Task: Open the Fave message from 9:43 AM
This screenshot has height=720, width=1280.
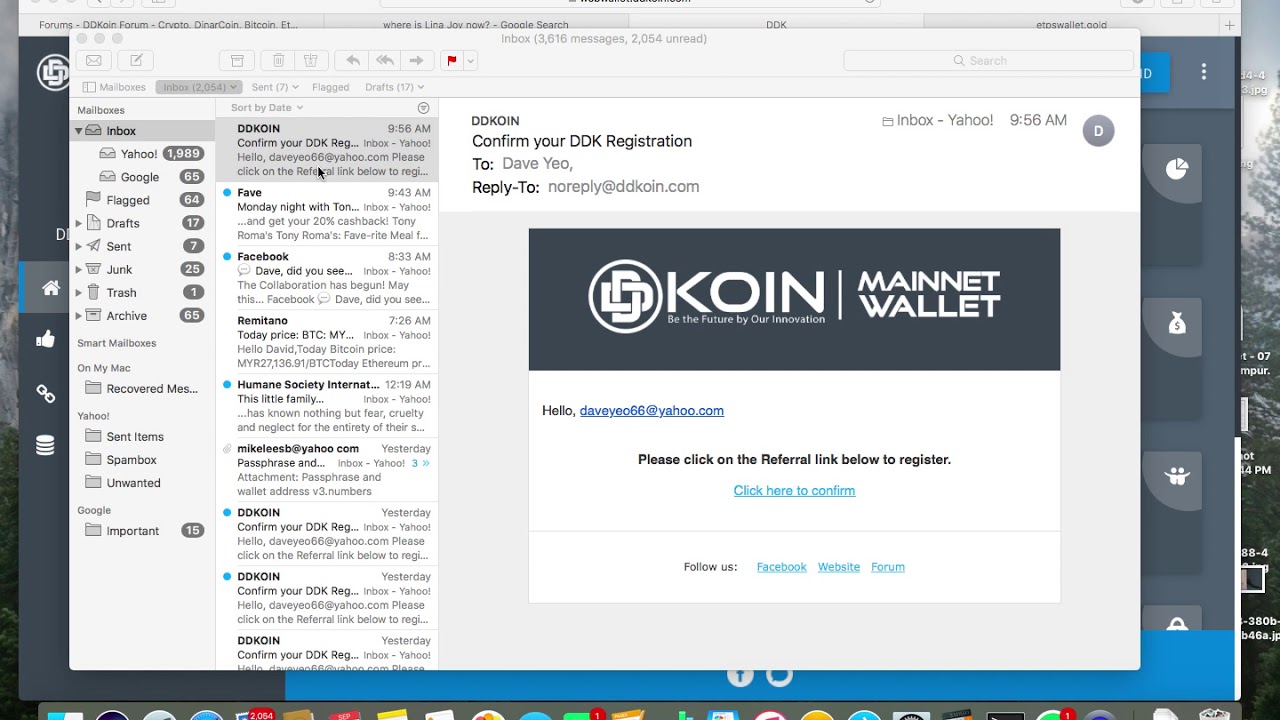Action: point(327,214)
